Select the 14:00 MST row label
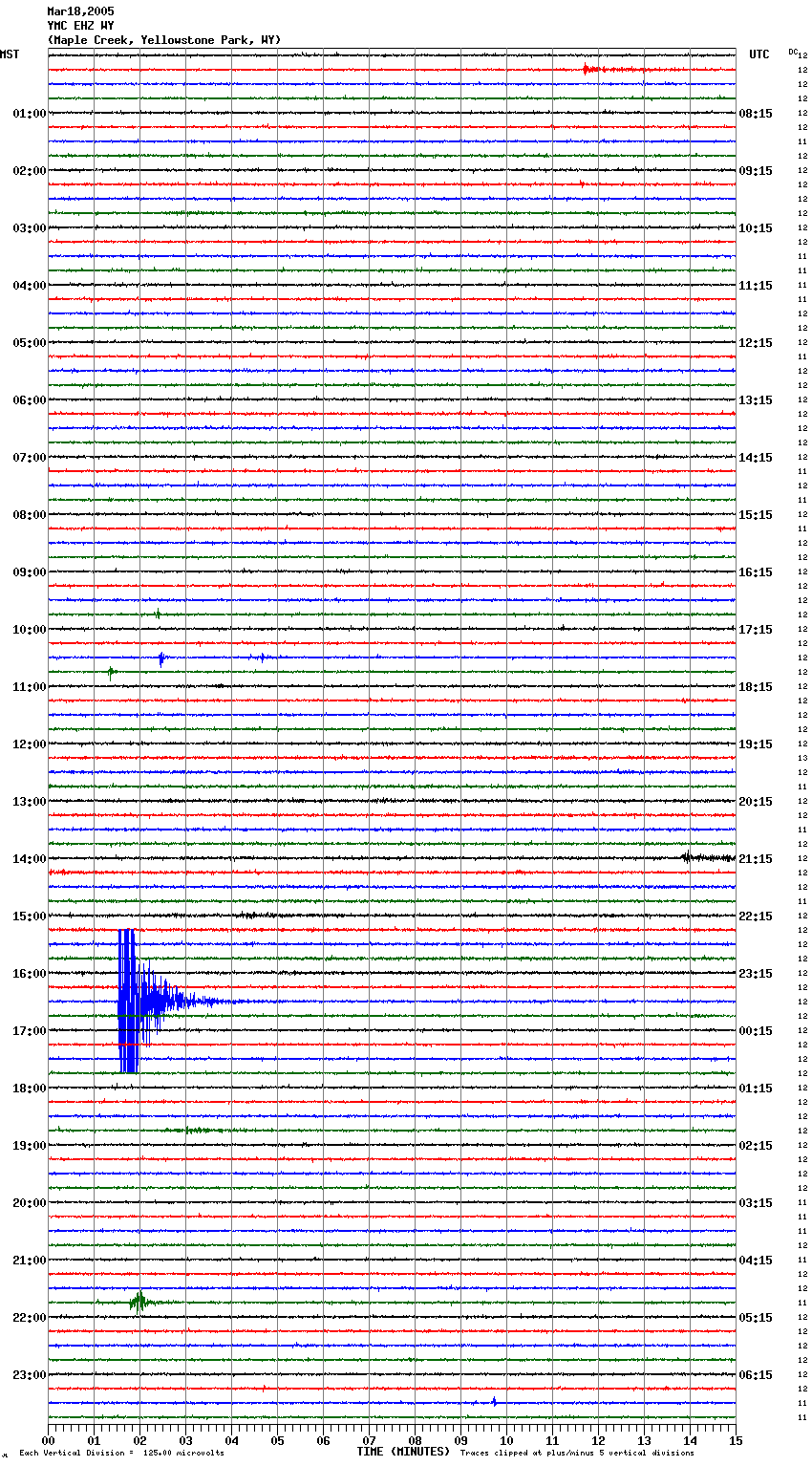This screenshot has height=1466, width=812. click(30, 859)
